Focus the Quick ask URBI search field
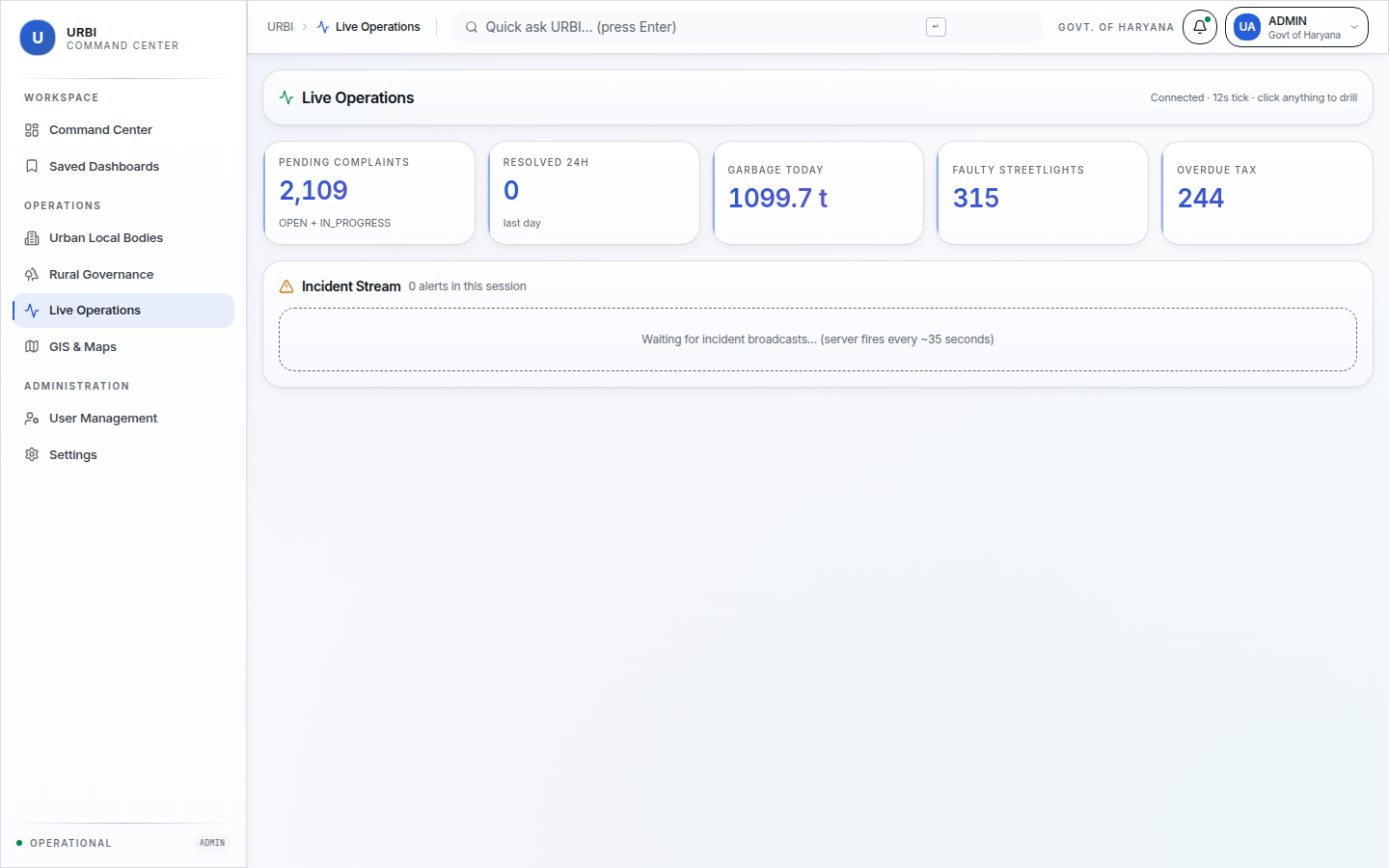The image size is (1389, 868). (x=748, y=27)
